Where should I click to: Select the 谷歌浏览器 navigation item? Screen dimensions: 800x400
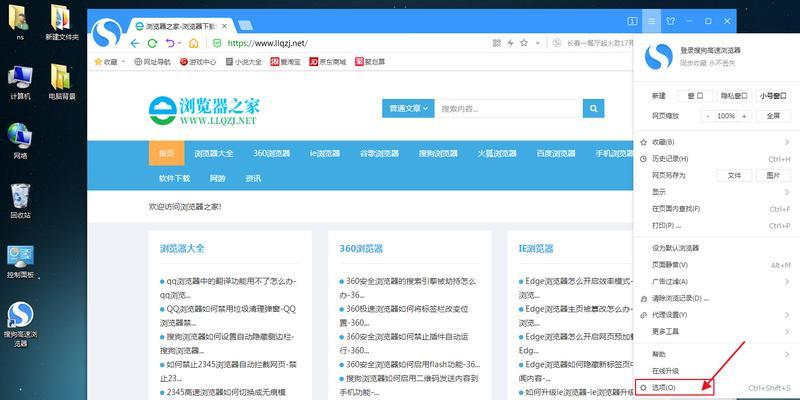coord(379,153)
